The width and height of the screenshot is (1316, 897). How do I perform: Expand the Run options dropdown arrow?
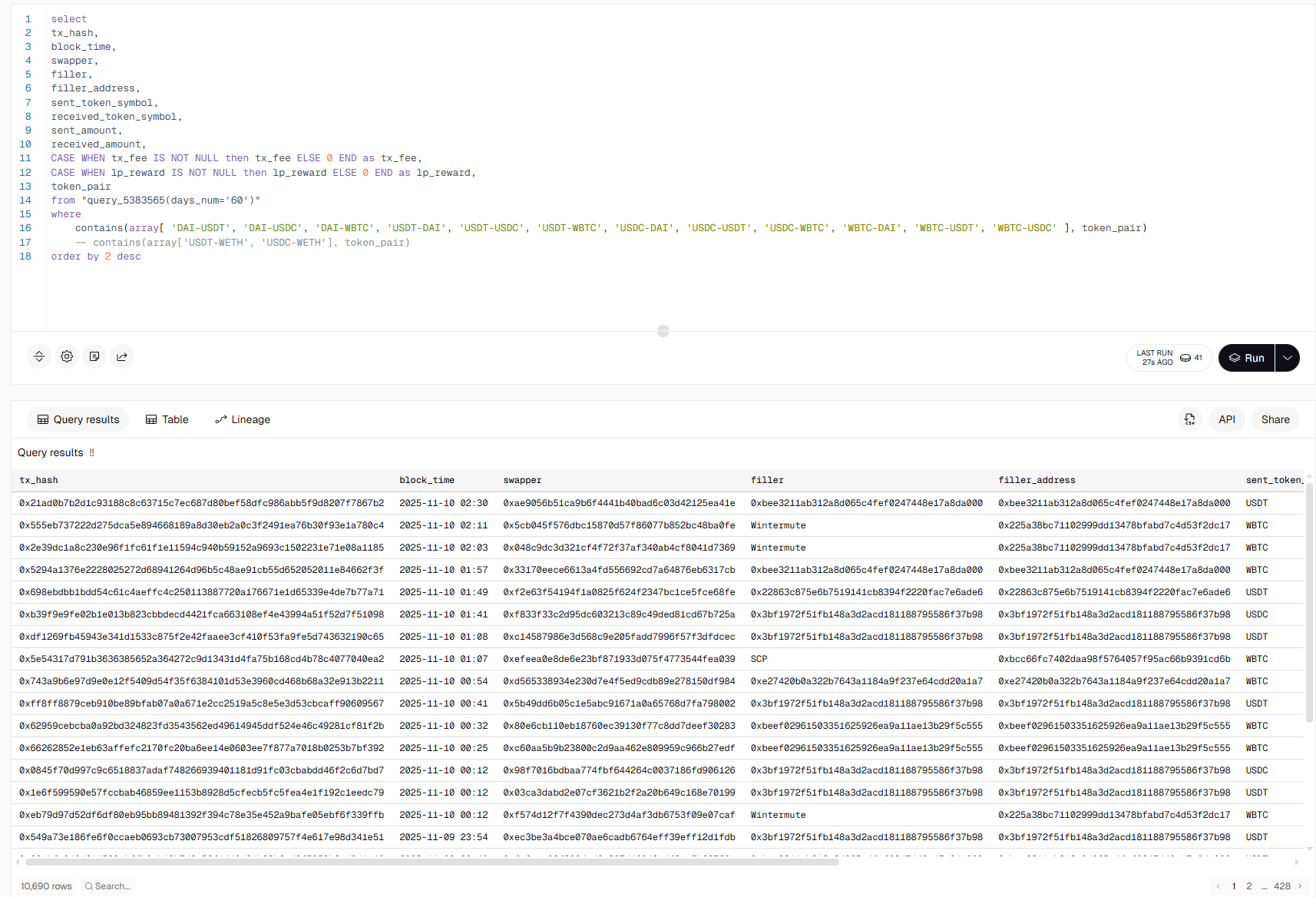click(x=1288, y=358)
